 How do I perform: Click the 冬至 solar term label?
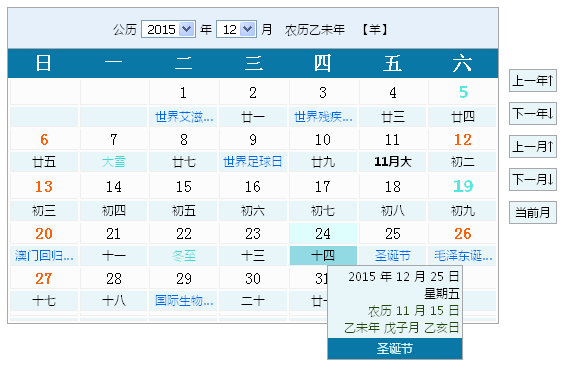(184, 256)
